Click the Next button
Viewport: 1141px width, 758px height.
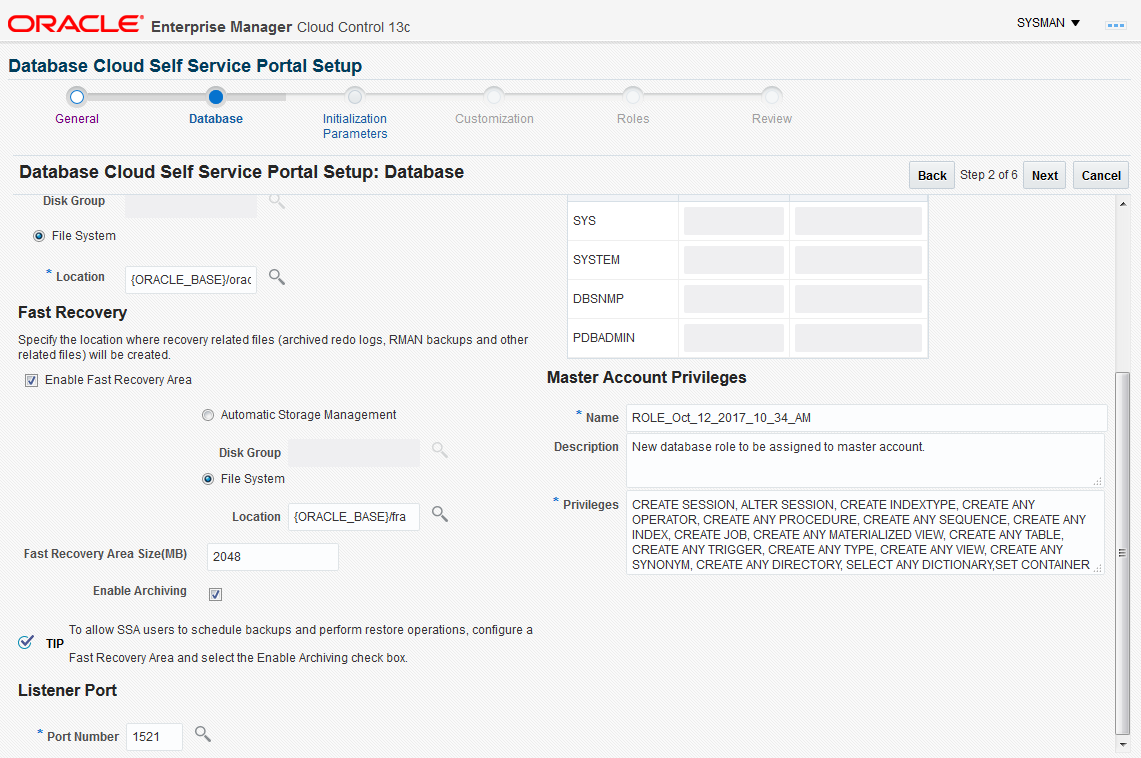point(1044,175)
